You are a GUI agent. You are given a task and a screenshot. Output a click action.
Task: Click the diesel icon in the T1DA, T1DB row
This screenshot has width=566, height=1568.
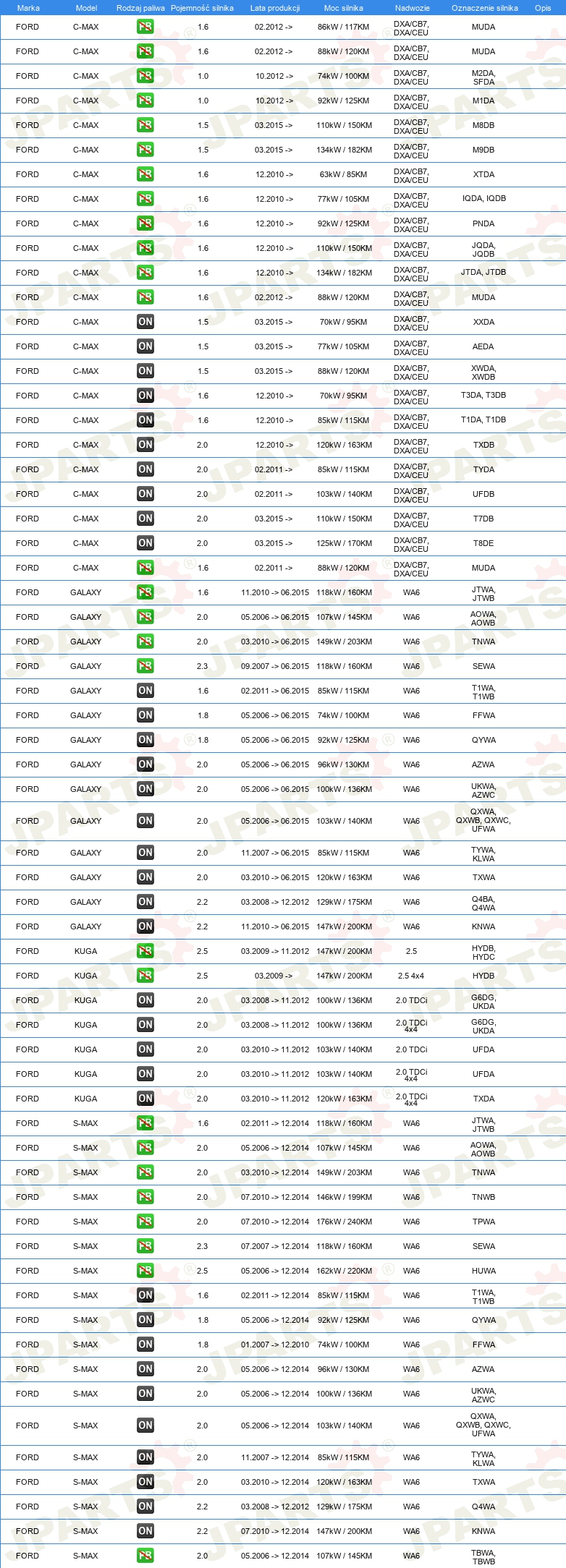click(145, 420)
